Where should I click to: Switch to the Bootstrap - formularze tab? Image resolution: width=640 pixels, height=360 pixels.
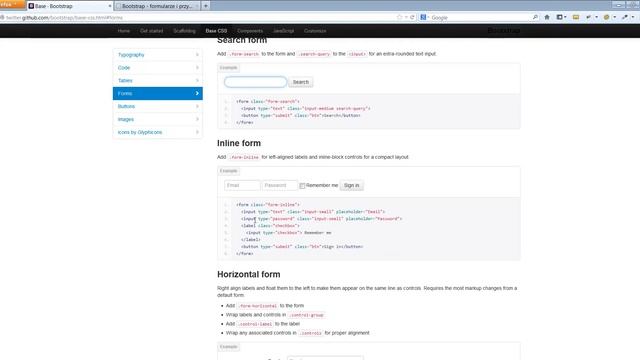(x=157, y=6)
